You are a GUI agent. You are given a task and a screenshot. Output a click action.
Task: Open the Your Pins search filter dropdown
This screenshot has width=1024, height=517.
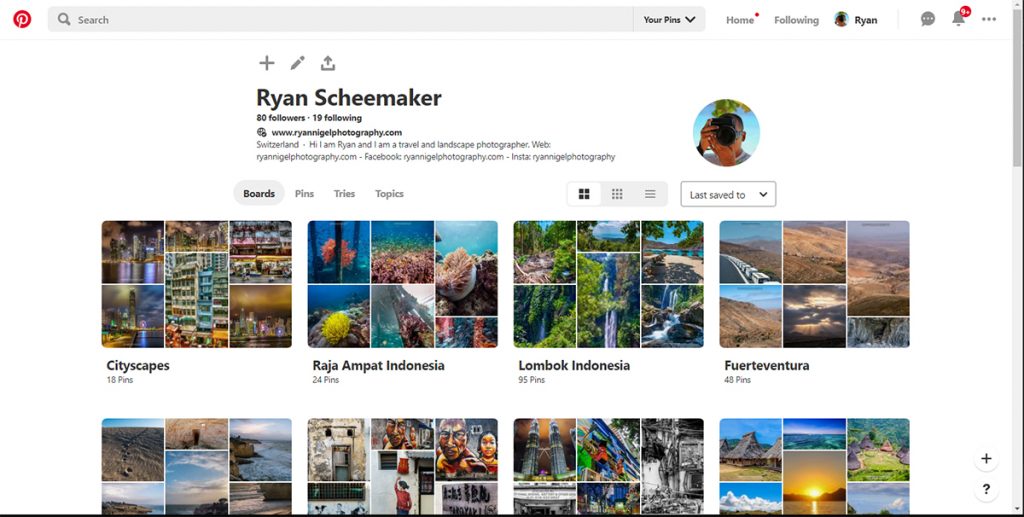pos(669,20)
